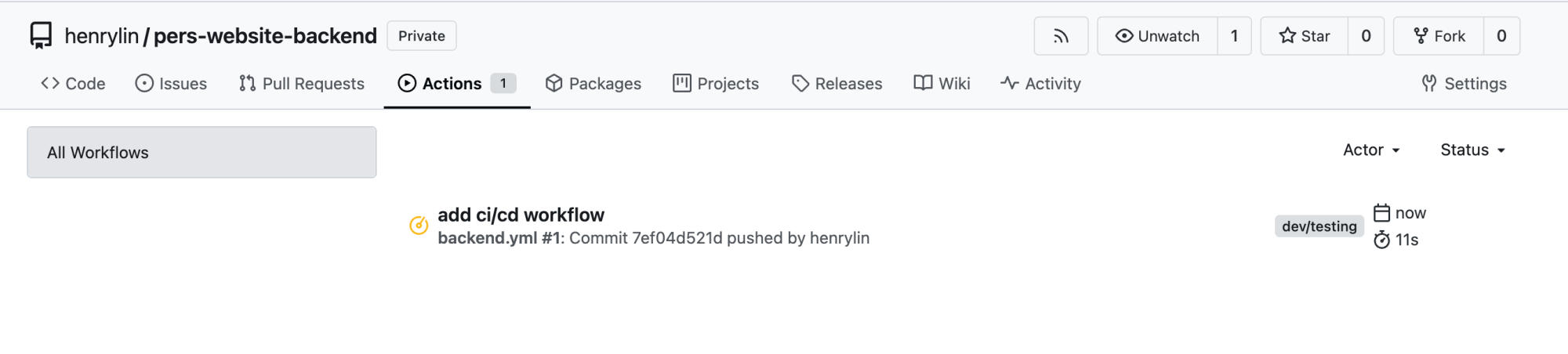
Task: Click the repository icon beside henrylin
Action: 41,36
